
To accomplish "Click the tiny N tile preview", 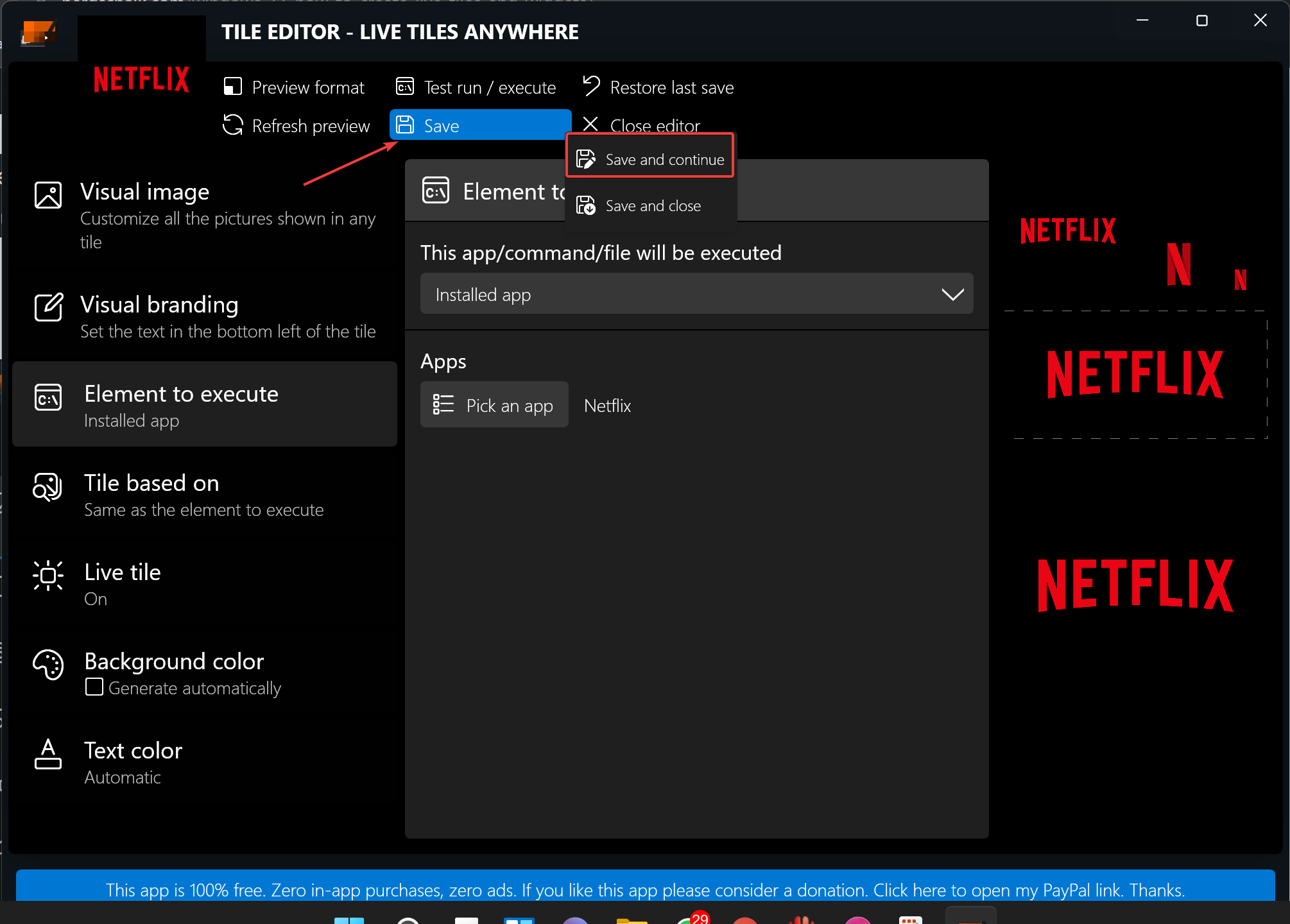I will [x=1240, y=279].
